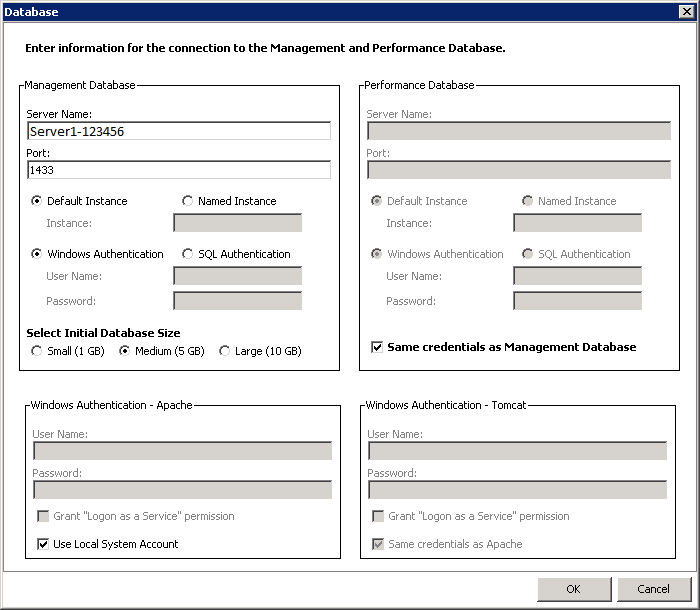Close the Database dialog window
Screen dimensions: 700x610
(x=686, y=12)
